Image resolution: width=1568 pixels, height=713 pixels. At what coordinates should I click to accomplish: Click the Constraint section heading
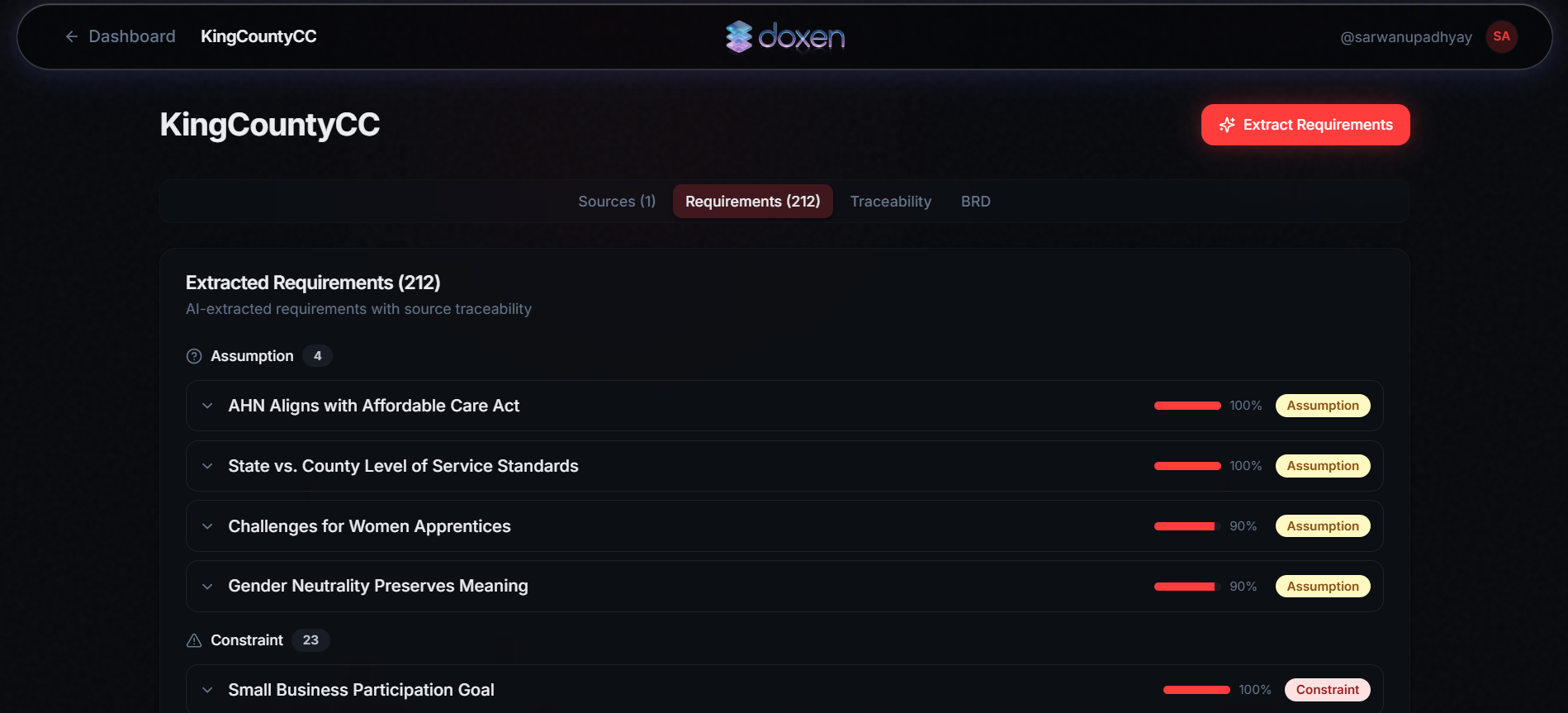click(x=247, y=640)
